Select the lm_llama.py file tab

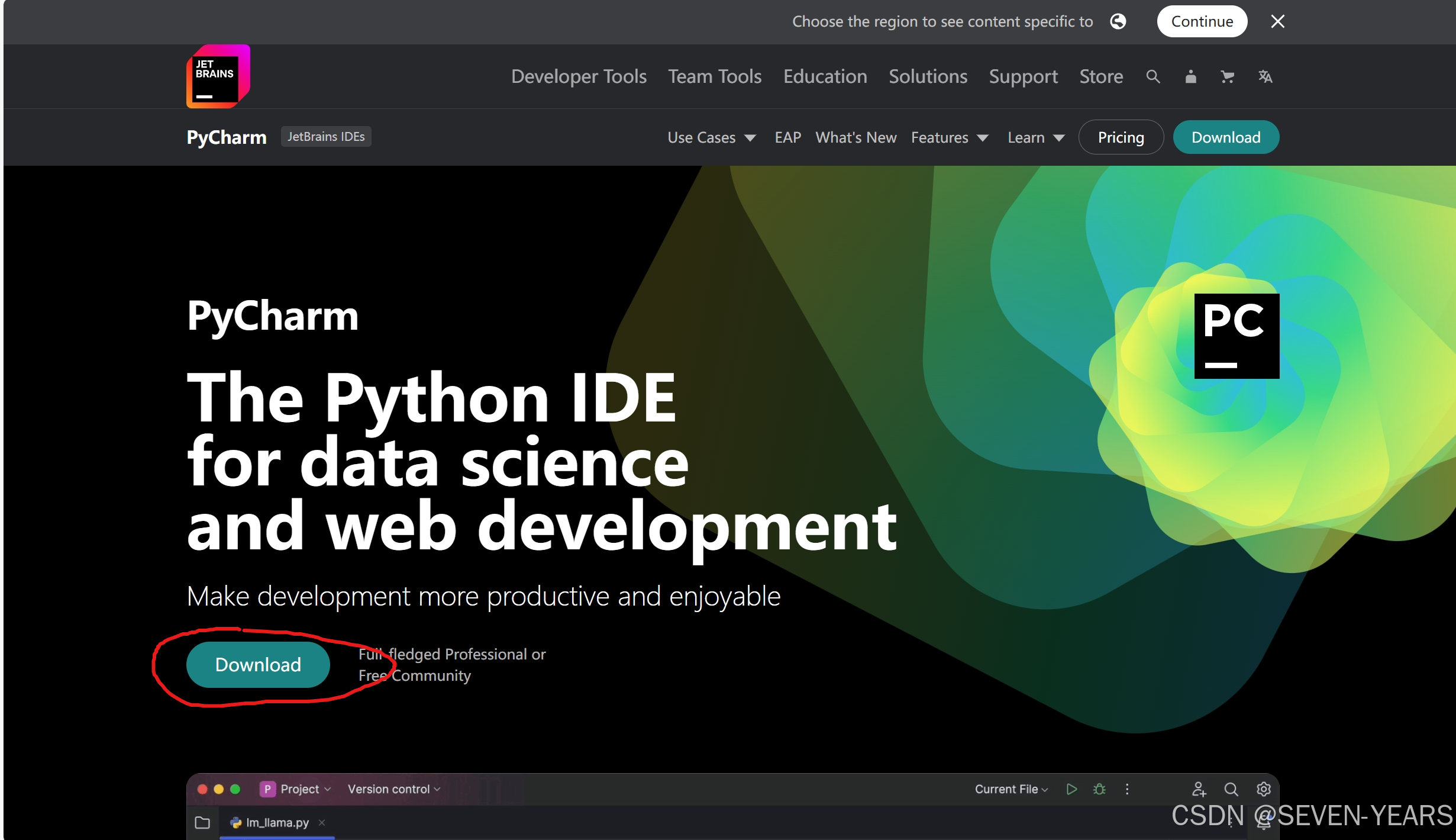tap(277, 822)
